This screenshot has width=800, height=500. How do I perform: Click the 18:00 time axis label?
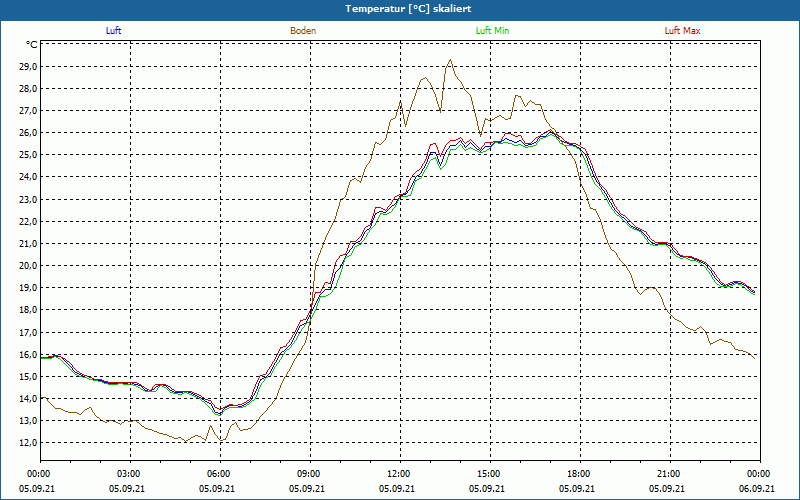pyautogui.click(x=581, y=474)
